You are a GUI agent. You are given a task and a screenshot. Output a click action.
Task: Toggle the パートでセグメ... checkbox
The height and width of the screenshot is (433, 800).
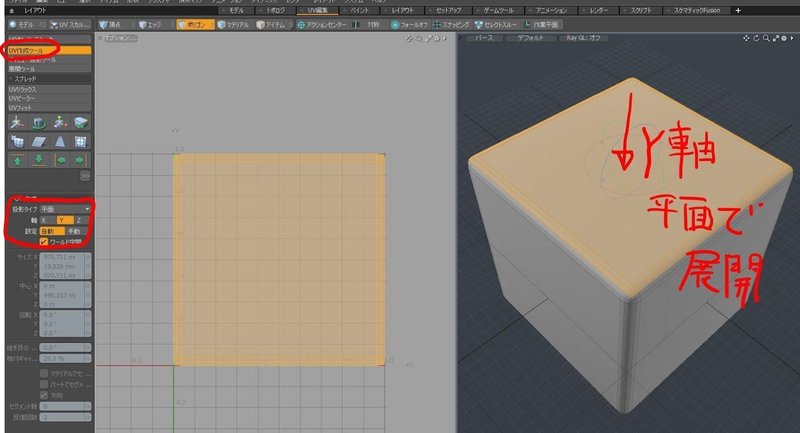click(x=44, y=384)
